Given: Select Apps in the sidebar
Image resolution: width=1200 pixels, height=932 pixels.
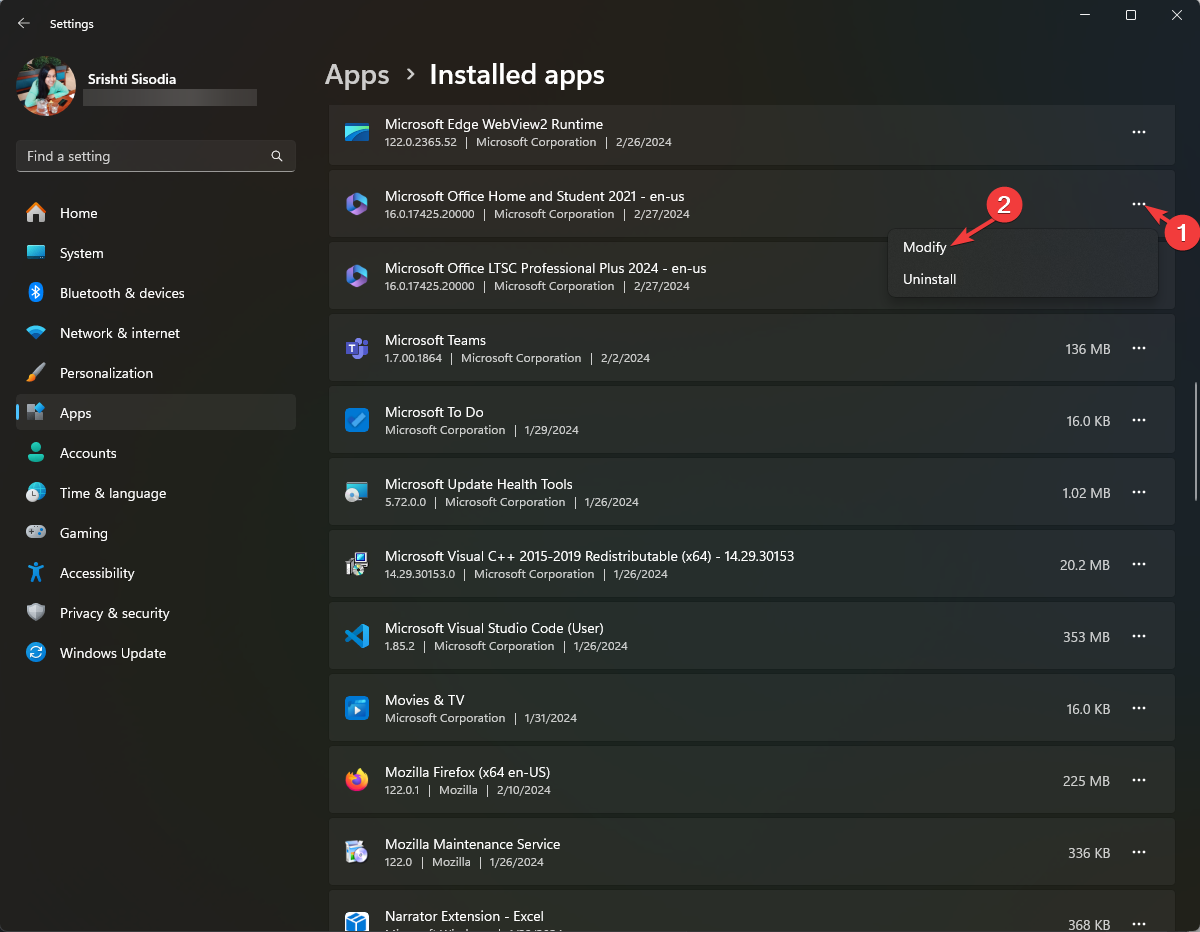Looking at the screenshot, I should [x=156, y=413].
